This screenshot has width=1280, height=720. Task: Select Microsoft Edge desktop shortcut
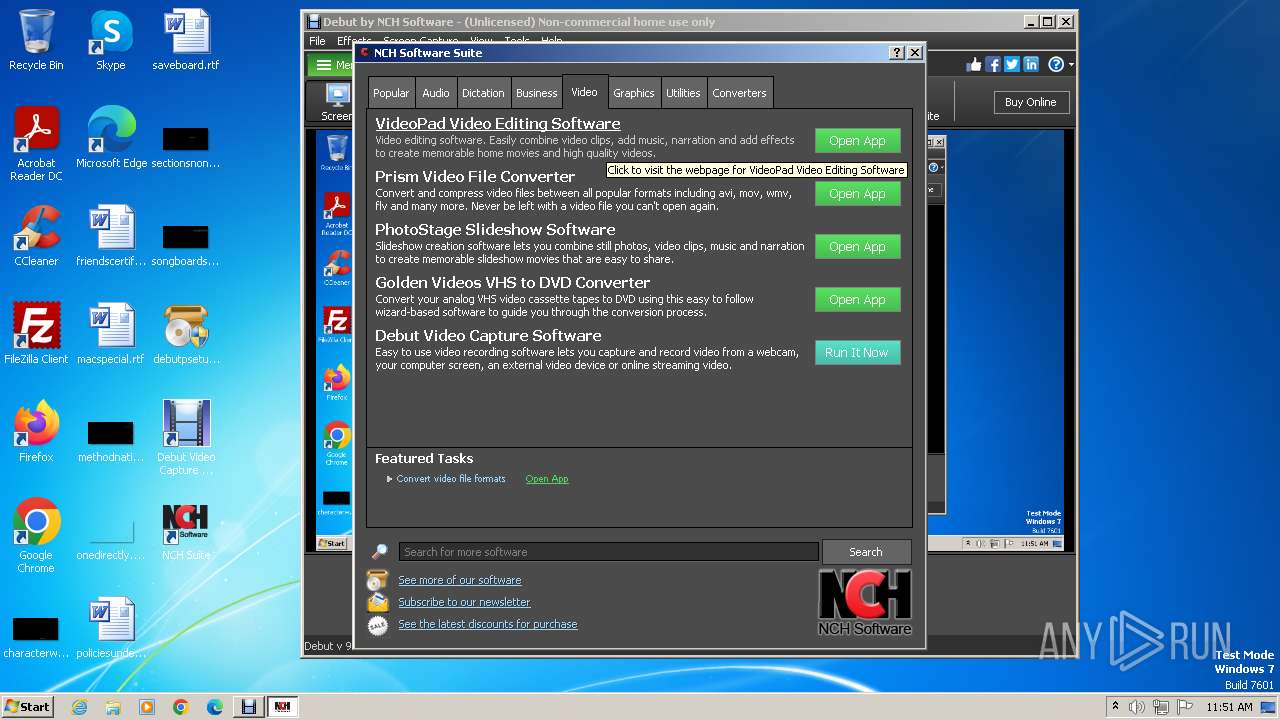click(111, 138)
